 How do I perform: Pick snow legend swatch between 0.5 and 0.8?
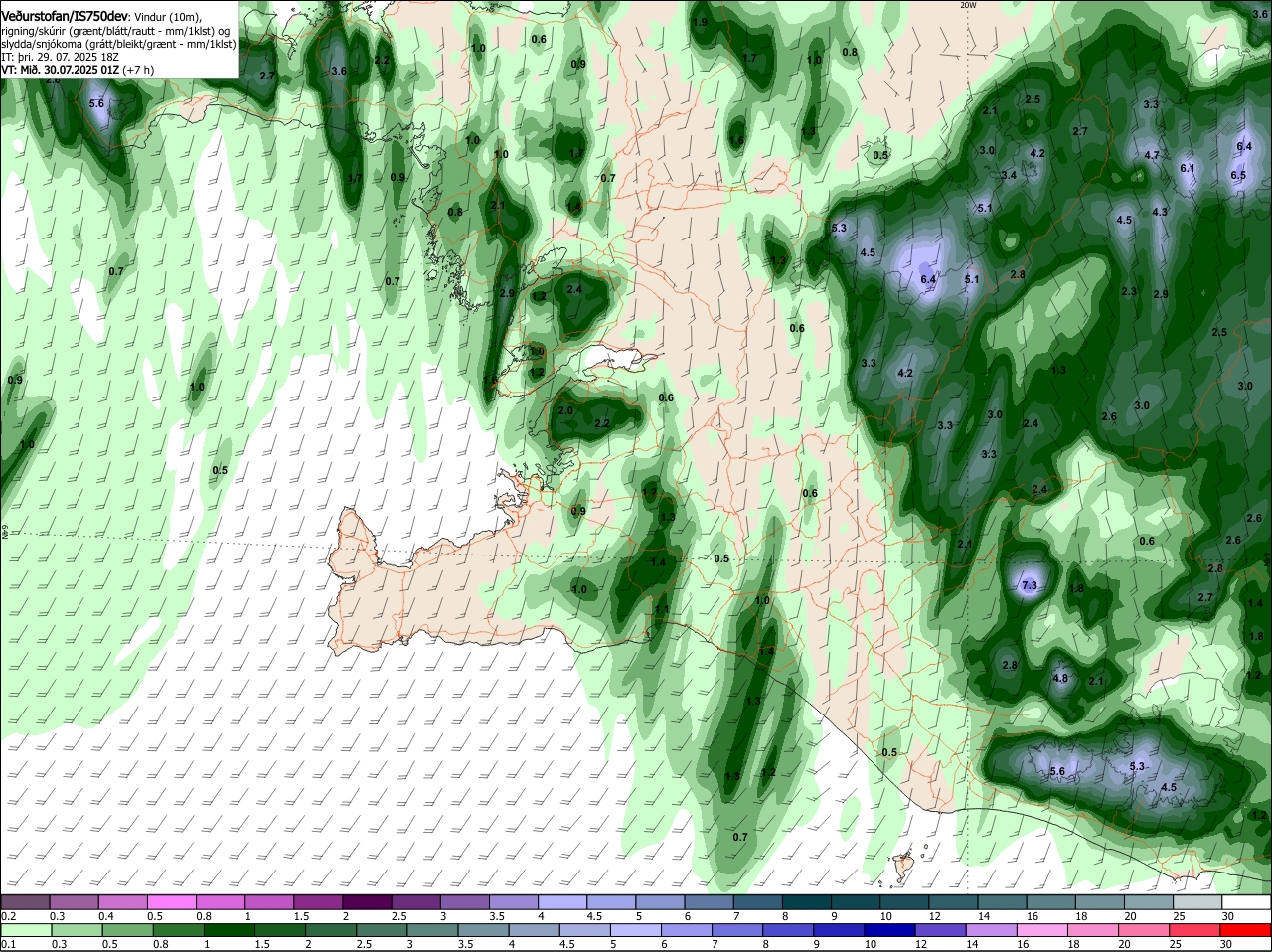[x=172, y=901]
